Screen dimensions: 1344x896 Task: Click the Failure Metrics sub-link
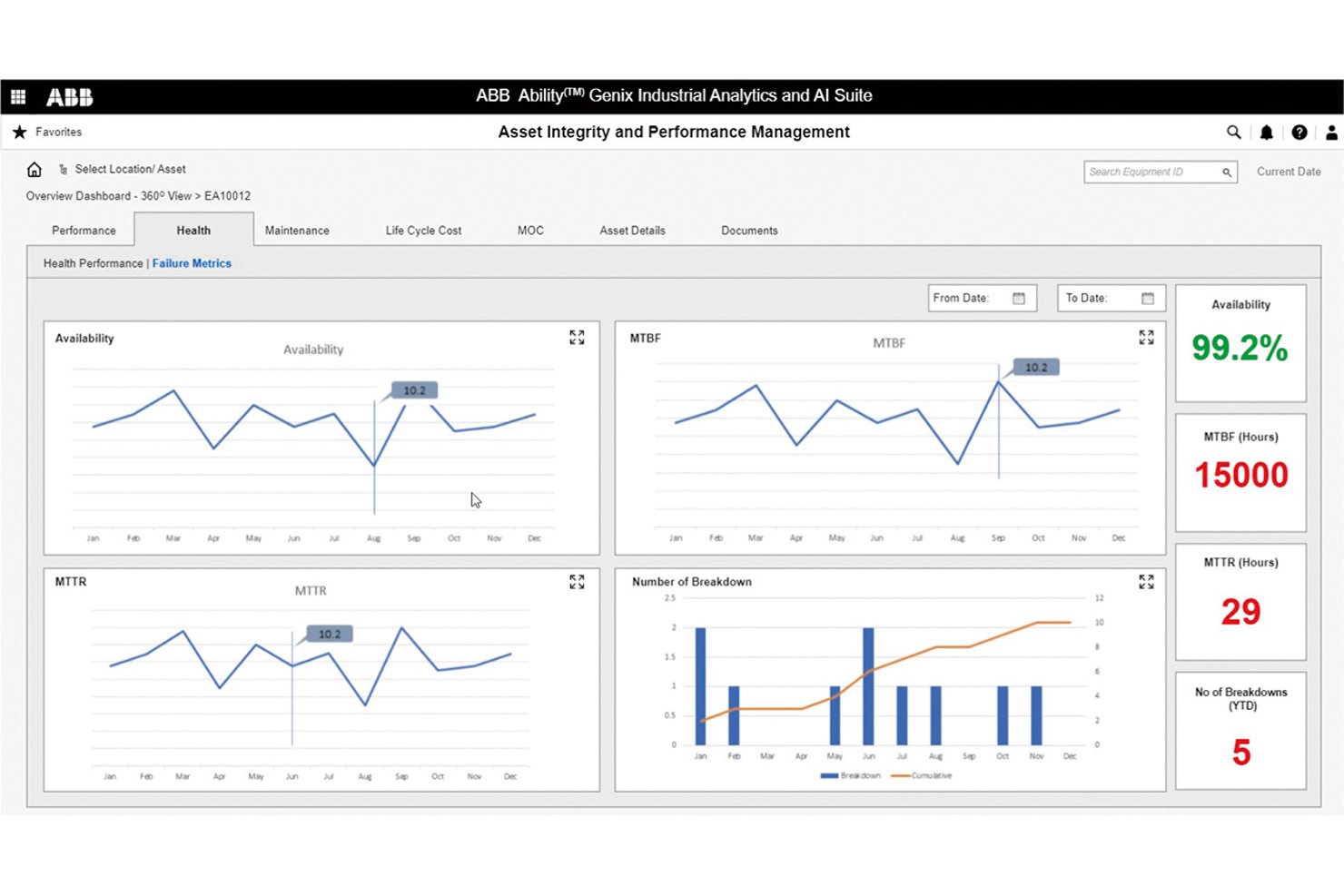(x=192, y=263)
